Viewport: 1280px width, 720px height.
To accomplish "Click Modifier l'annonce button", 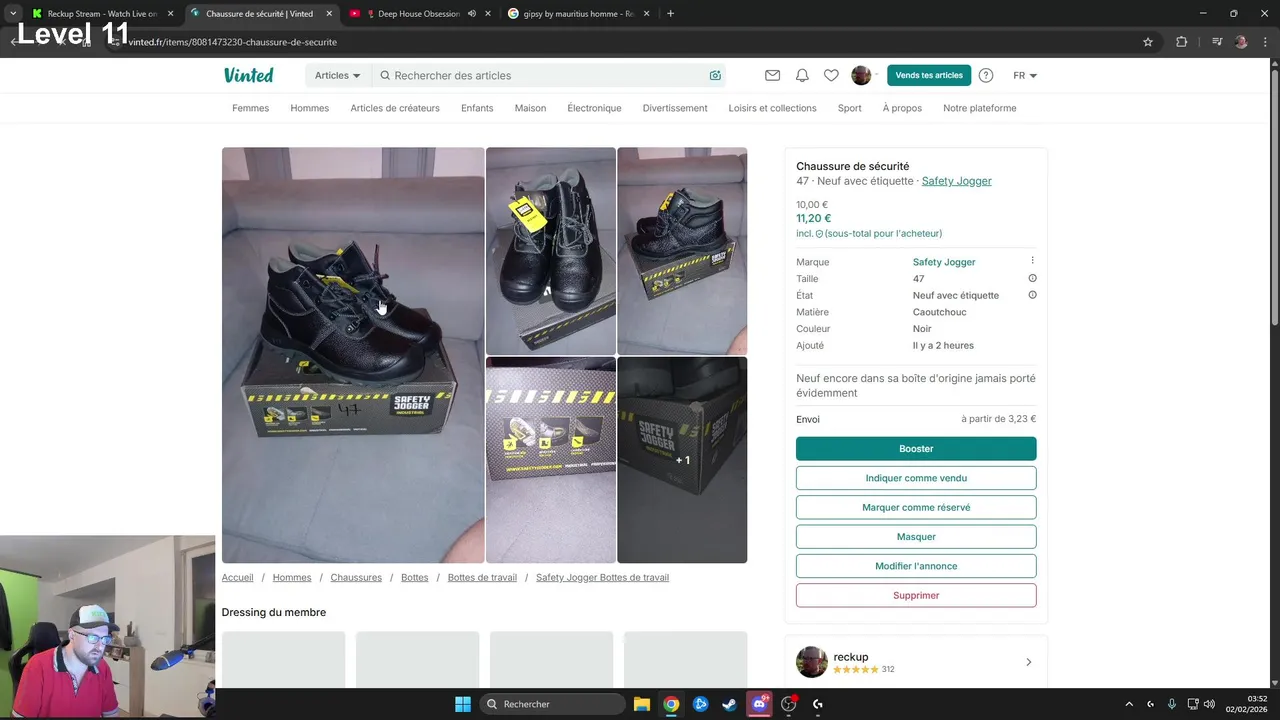I will [x=916, y=566].
